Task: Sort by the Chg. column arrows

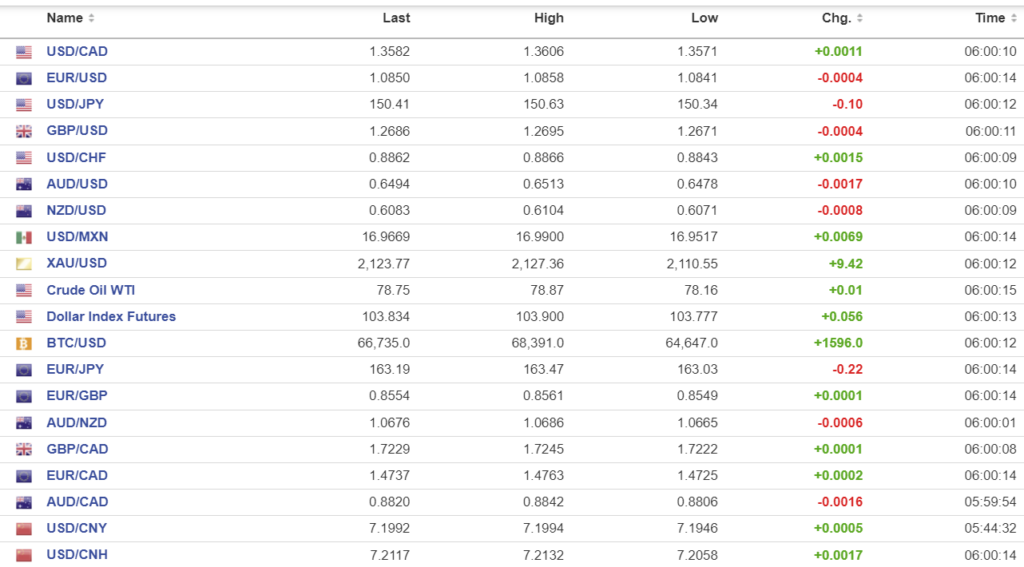Action: coord(860,19)
